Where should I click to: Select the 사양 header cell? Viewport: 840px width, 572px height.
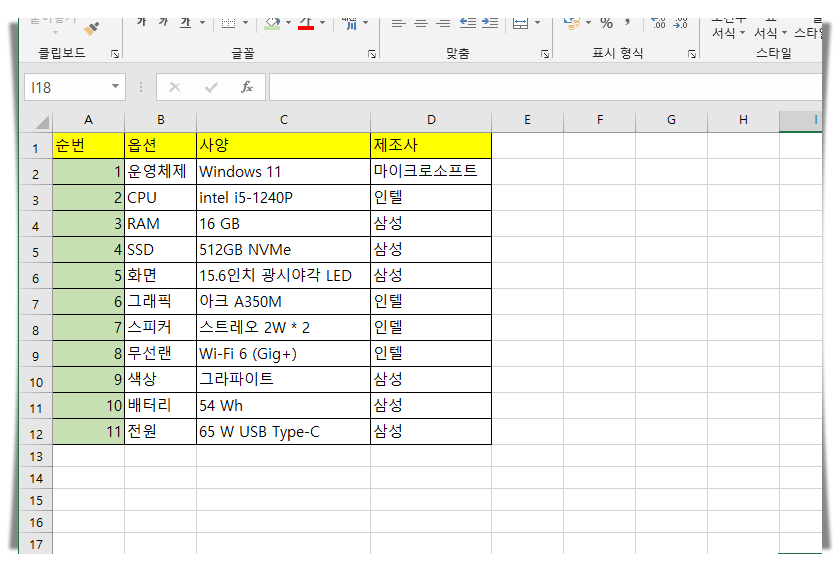(x=283, y=145)
